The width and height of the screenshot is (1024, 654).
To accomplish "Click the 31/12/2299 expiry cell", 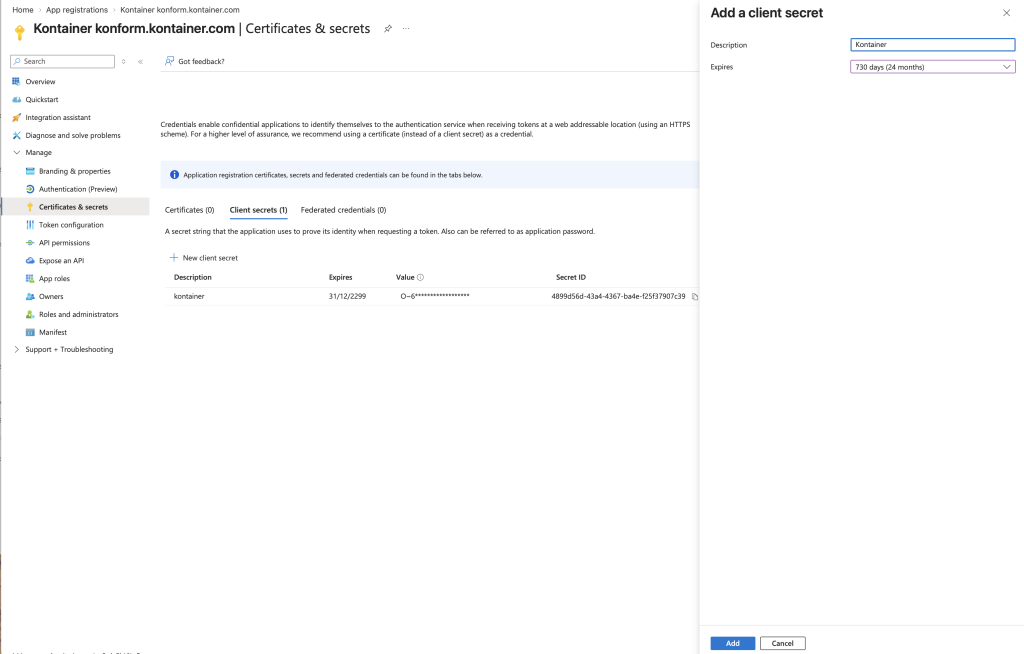I will [x=347, y=297].
